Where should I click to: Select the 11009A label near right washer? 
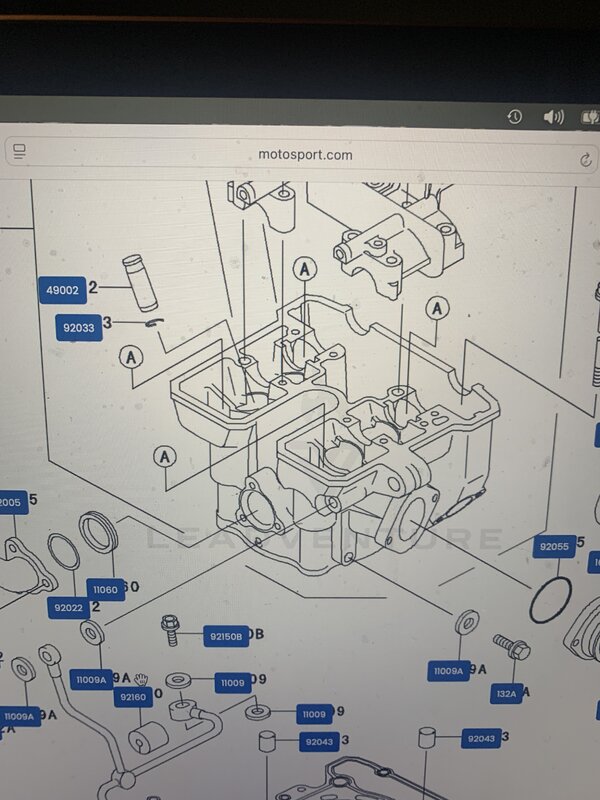pos(448,671)
